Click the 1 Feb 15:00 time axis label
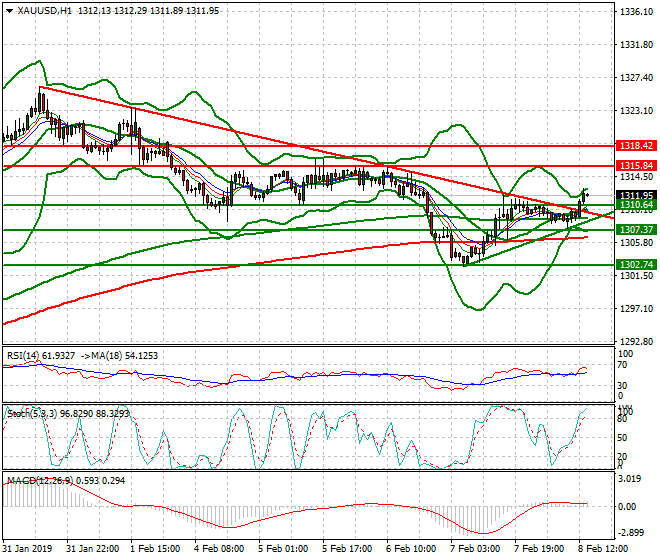Image resolution: width=660 pixels, height=560 pixels. [153, 550]
